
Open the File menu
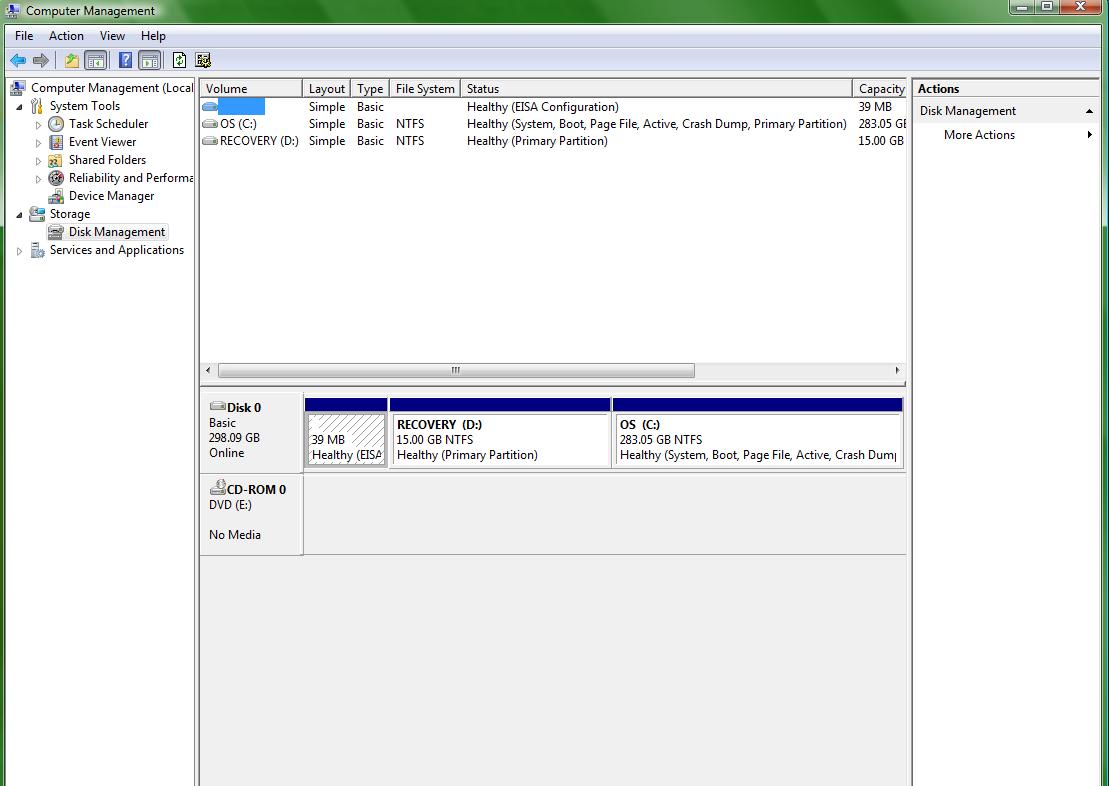pyautogui.click(x=24, y=35)
